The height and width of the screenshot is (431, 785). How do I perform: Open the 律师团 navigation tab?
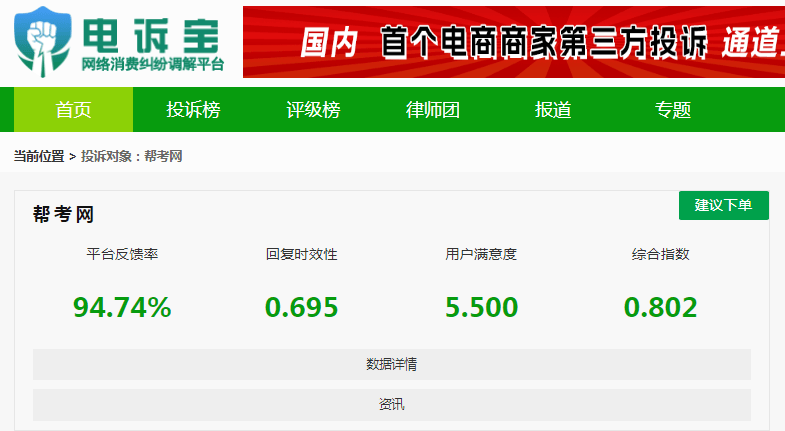(x=433, y=110)
